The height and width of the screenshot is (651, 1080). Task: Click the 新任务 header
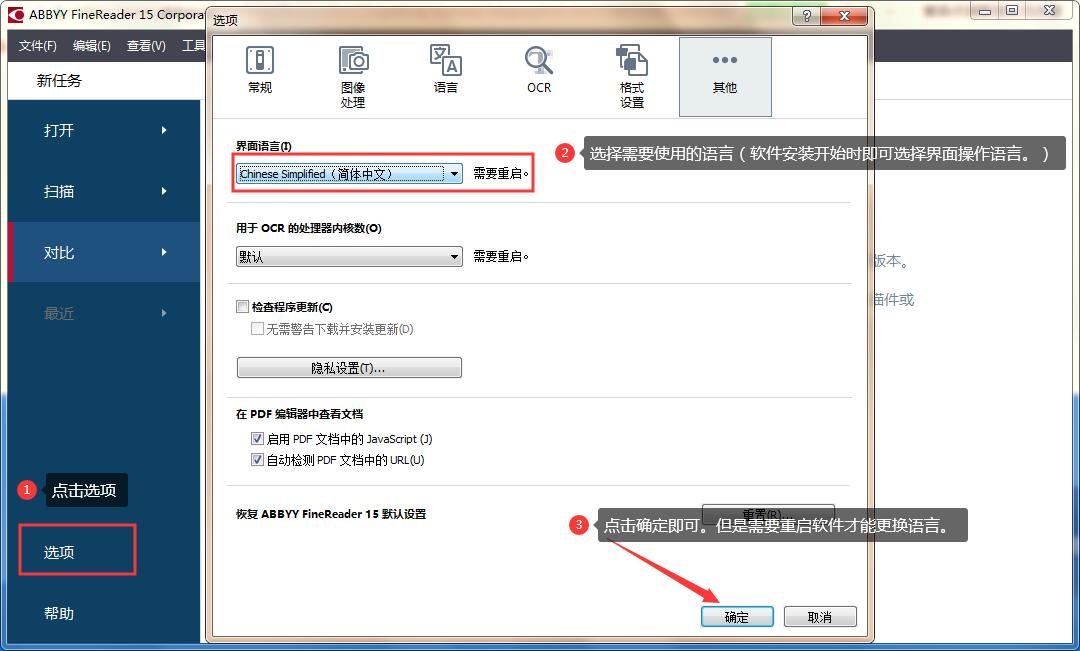click(x=59, y=81)
